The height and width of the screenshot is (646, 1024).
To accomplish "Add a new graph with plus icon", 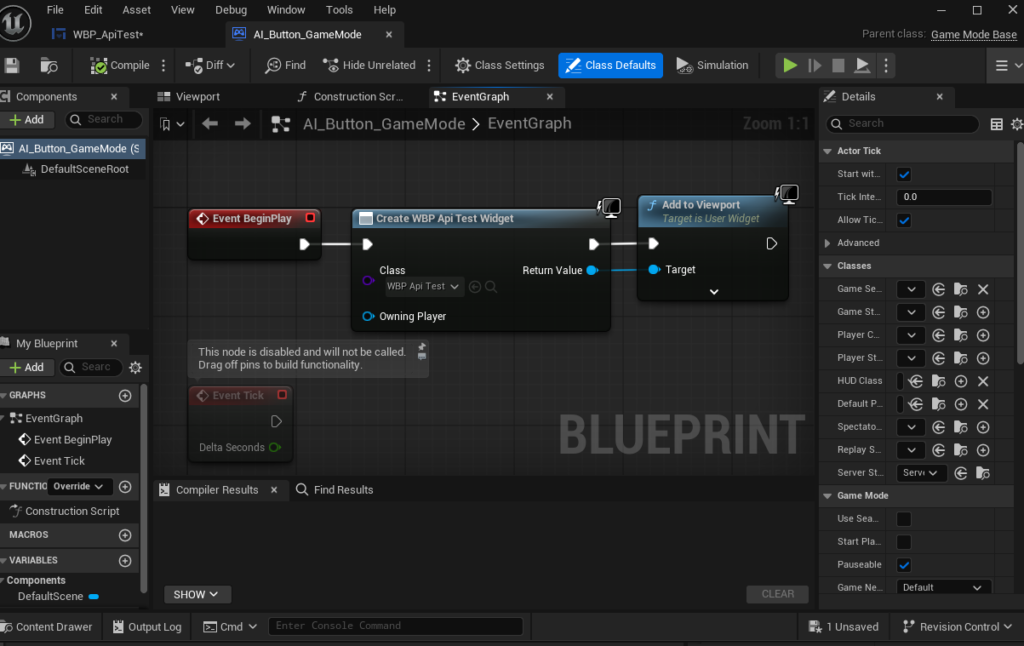I will (x=125, y=396).
